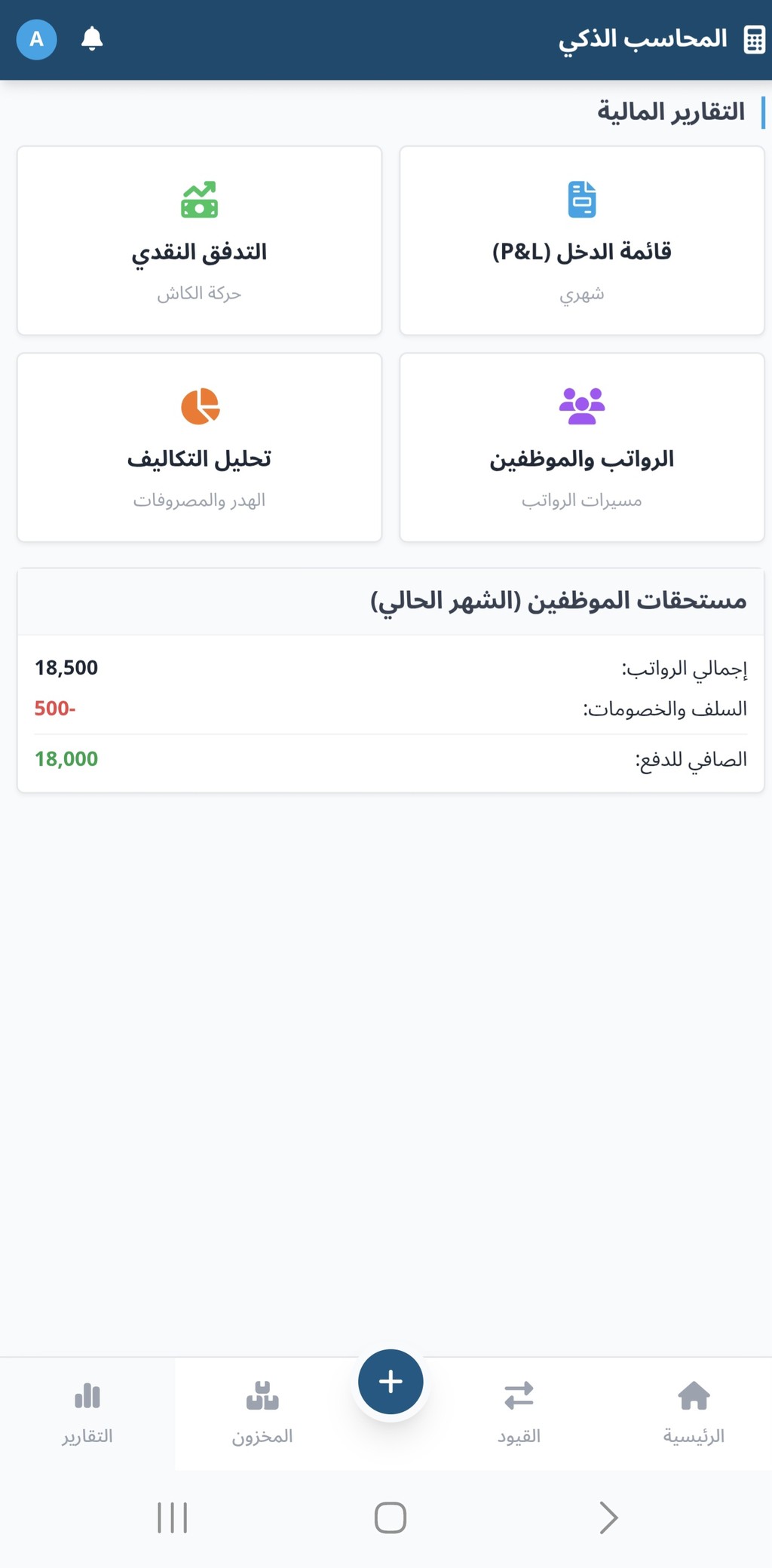Click the blue income statement document icon
Image resolution: width=772 pixels, height=1568 pixels.
pyautogui.click(x=581, y=200)
